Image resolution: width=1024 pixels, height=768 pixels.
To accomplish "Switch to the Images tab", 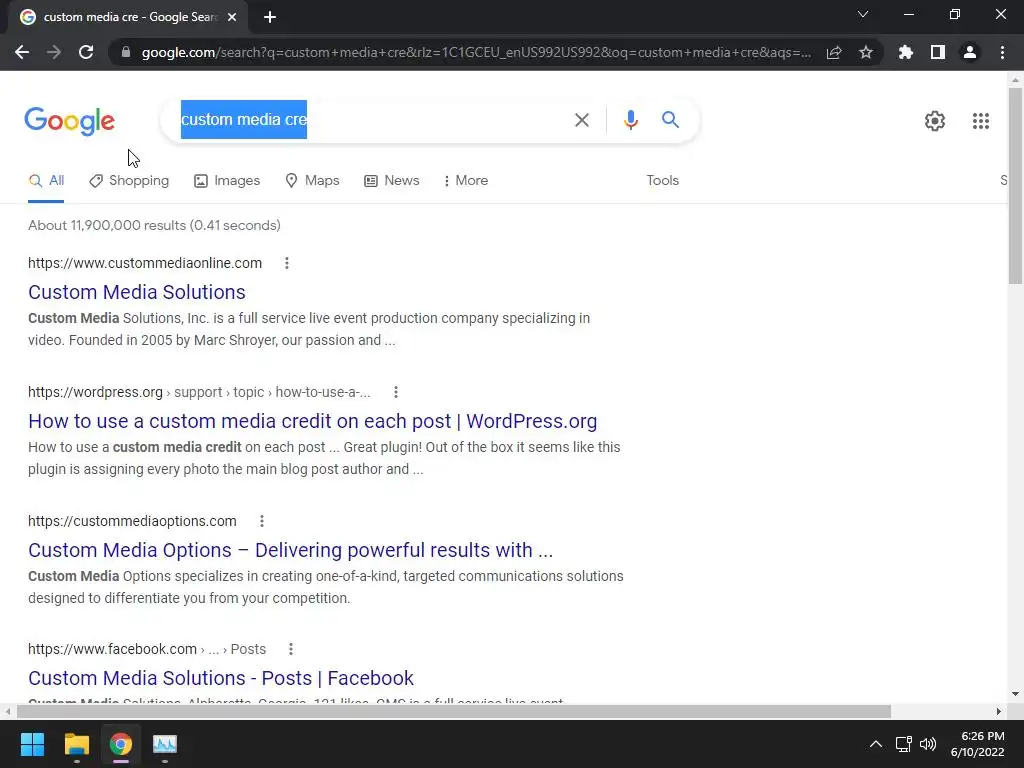I will point(227,181).
